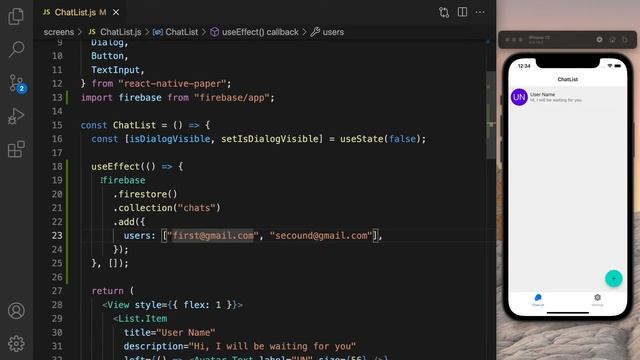Screen dimensions: 640x360
Task: Tap the teal plus floating button in simulator
Action: pos(613,278)
